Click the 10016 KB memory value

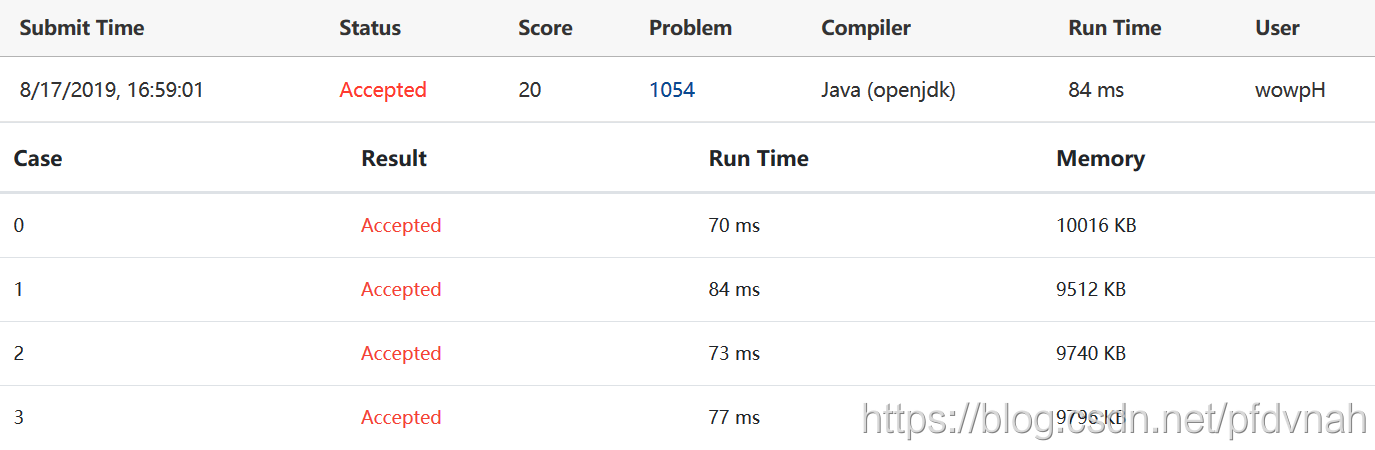(x=1096, y=226)
